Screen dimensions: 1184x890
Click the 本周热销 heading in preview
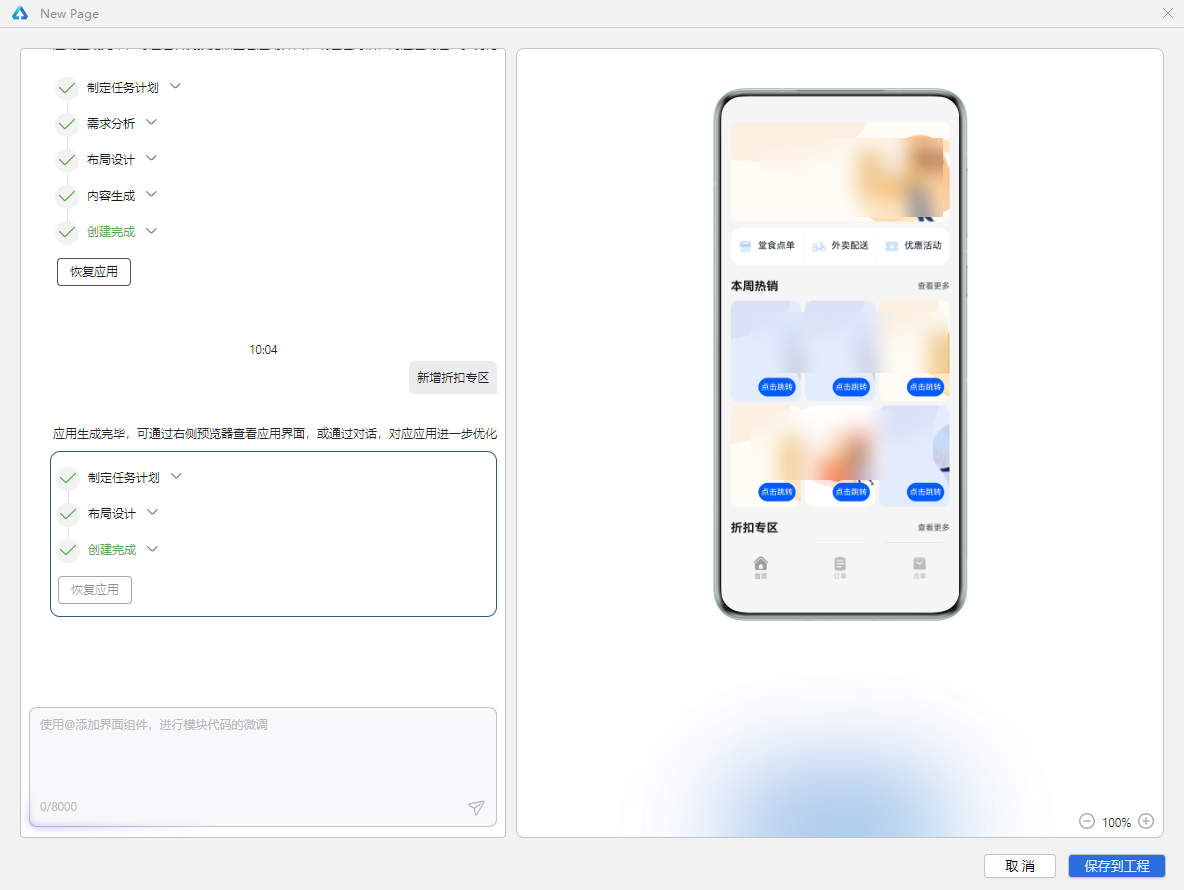(x=754, y=286)
